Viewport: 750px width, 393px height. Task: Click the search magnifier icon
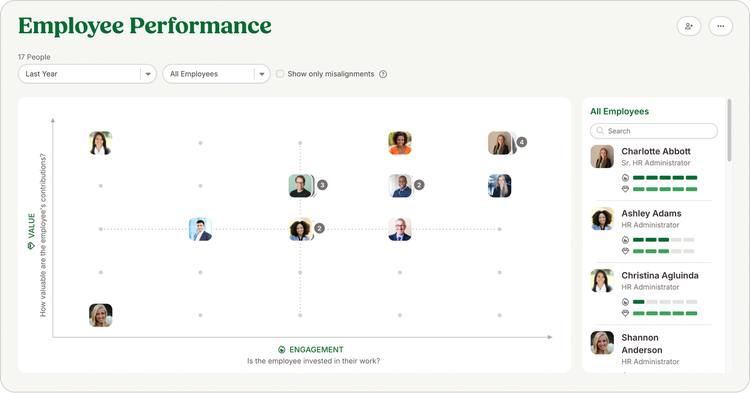click(600, 131)
